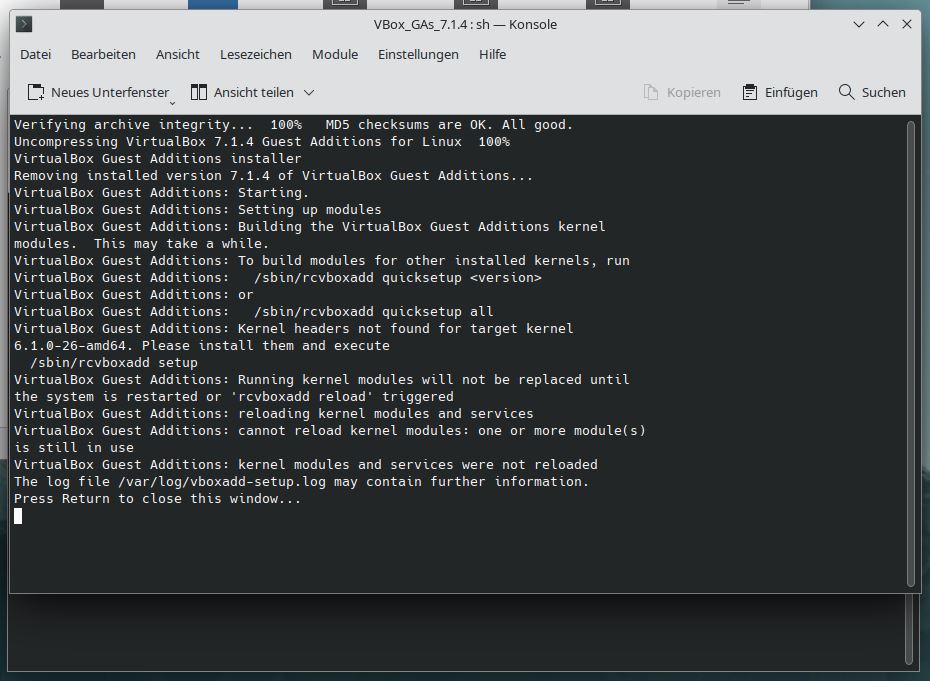Viewport: 930px width, 681px height.
Task: Close the Konsole window
Action: click(x=907, y=24)
